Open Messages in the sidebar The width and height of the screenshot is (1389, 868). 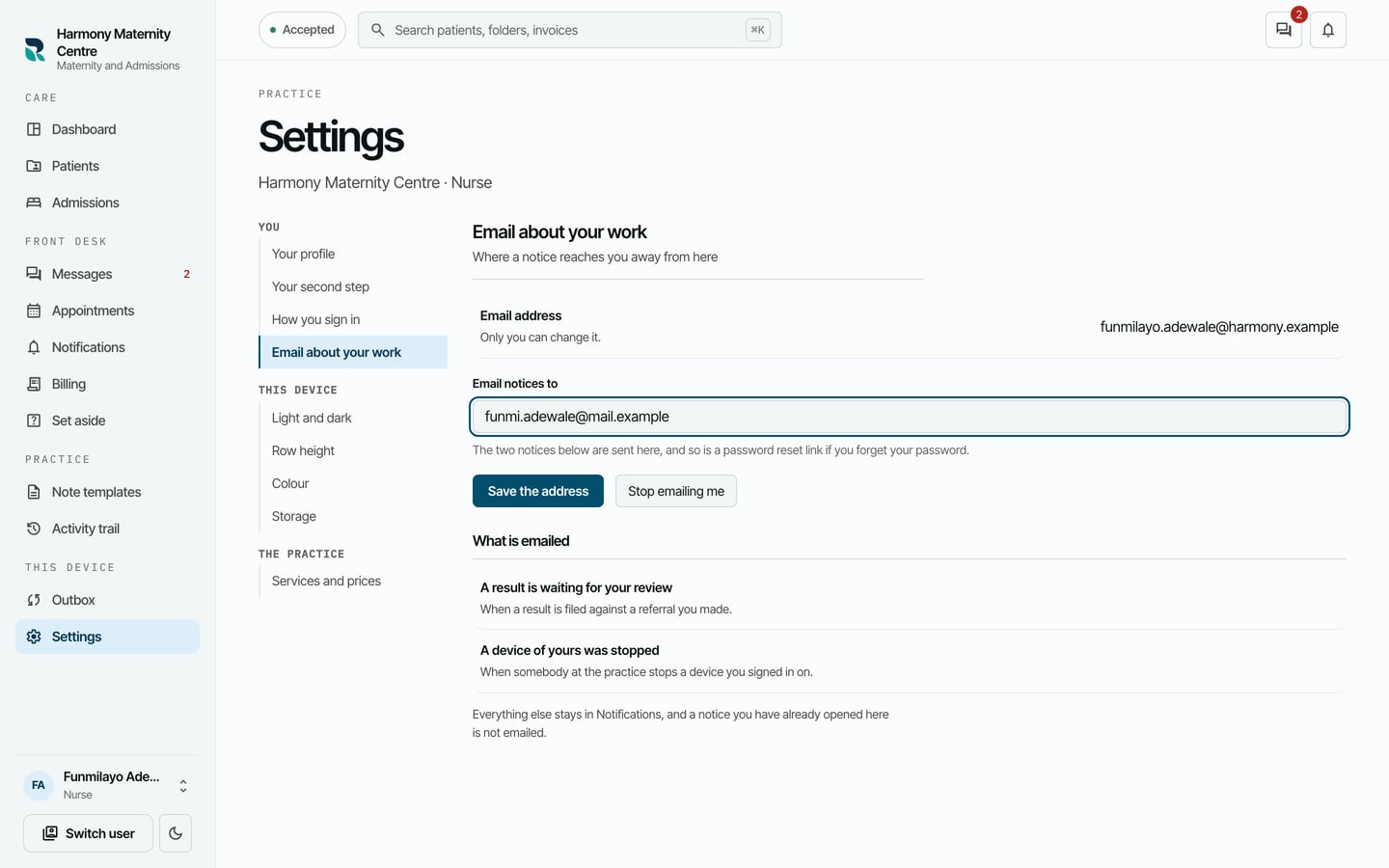107,274
